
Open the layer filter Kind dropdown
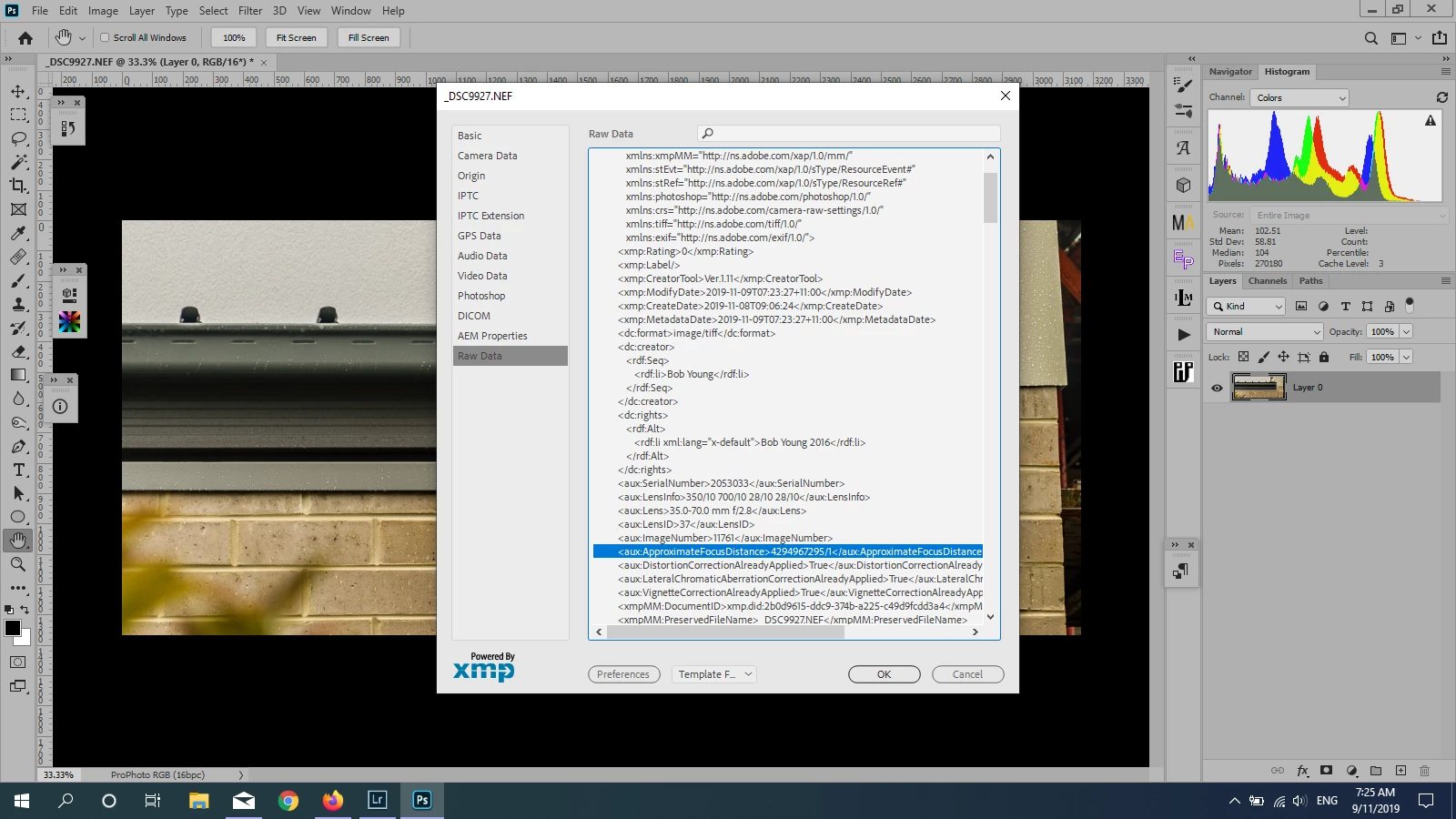coord(1247,306)
